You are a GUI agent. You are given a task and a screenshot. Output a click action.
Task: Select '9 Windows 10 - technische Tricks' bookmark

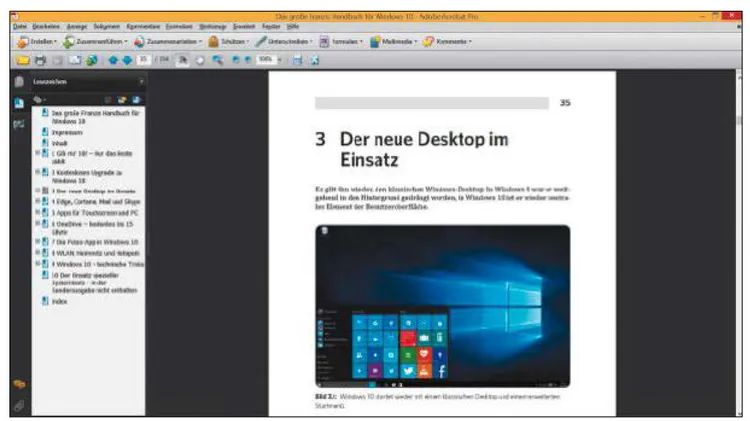[98, 264]
